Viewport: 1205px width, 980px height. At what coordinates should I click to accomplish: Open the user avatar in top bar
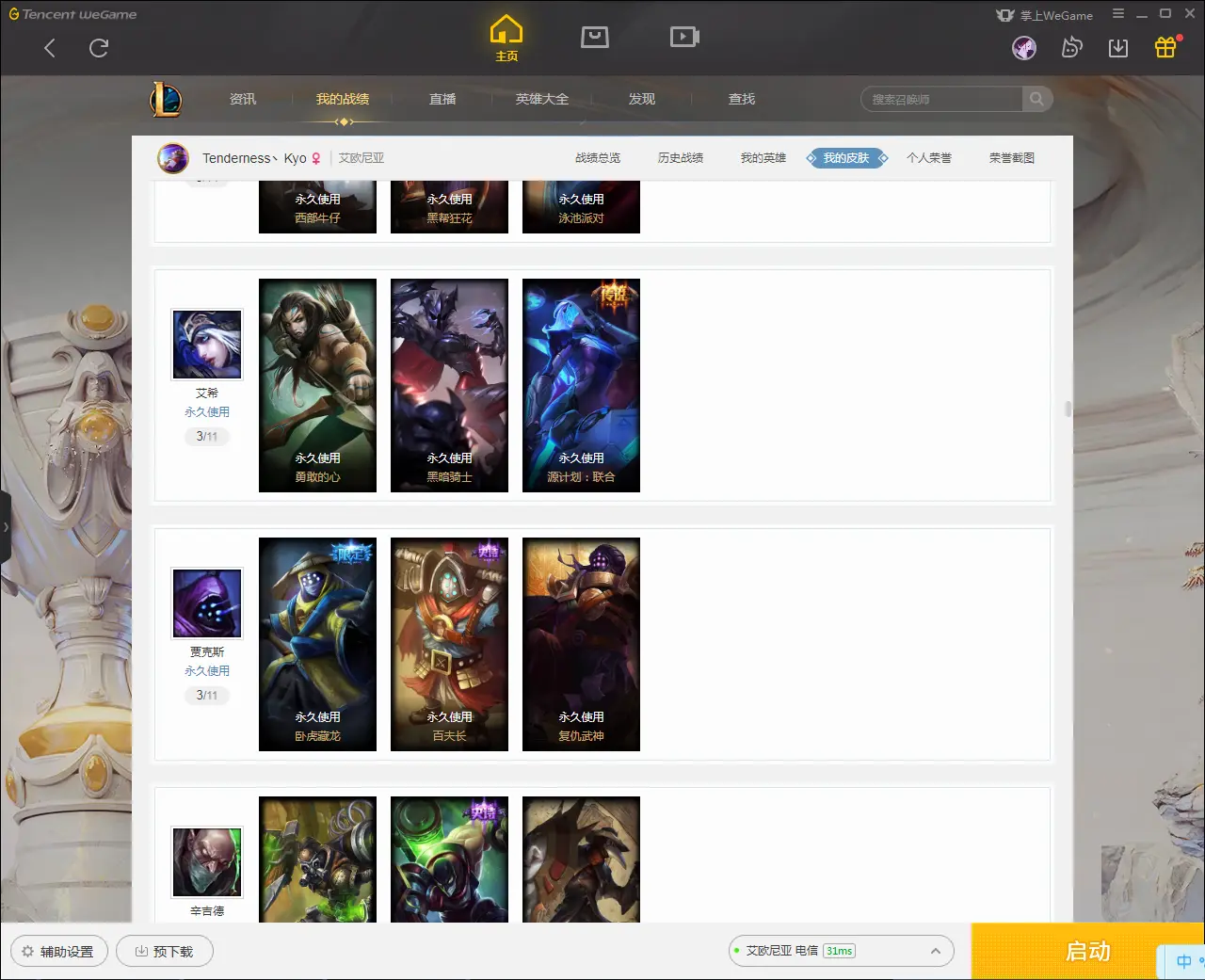[x=1024, y=48]
